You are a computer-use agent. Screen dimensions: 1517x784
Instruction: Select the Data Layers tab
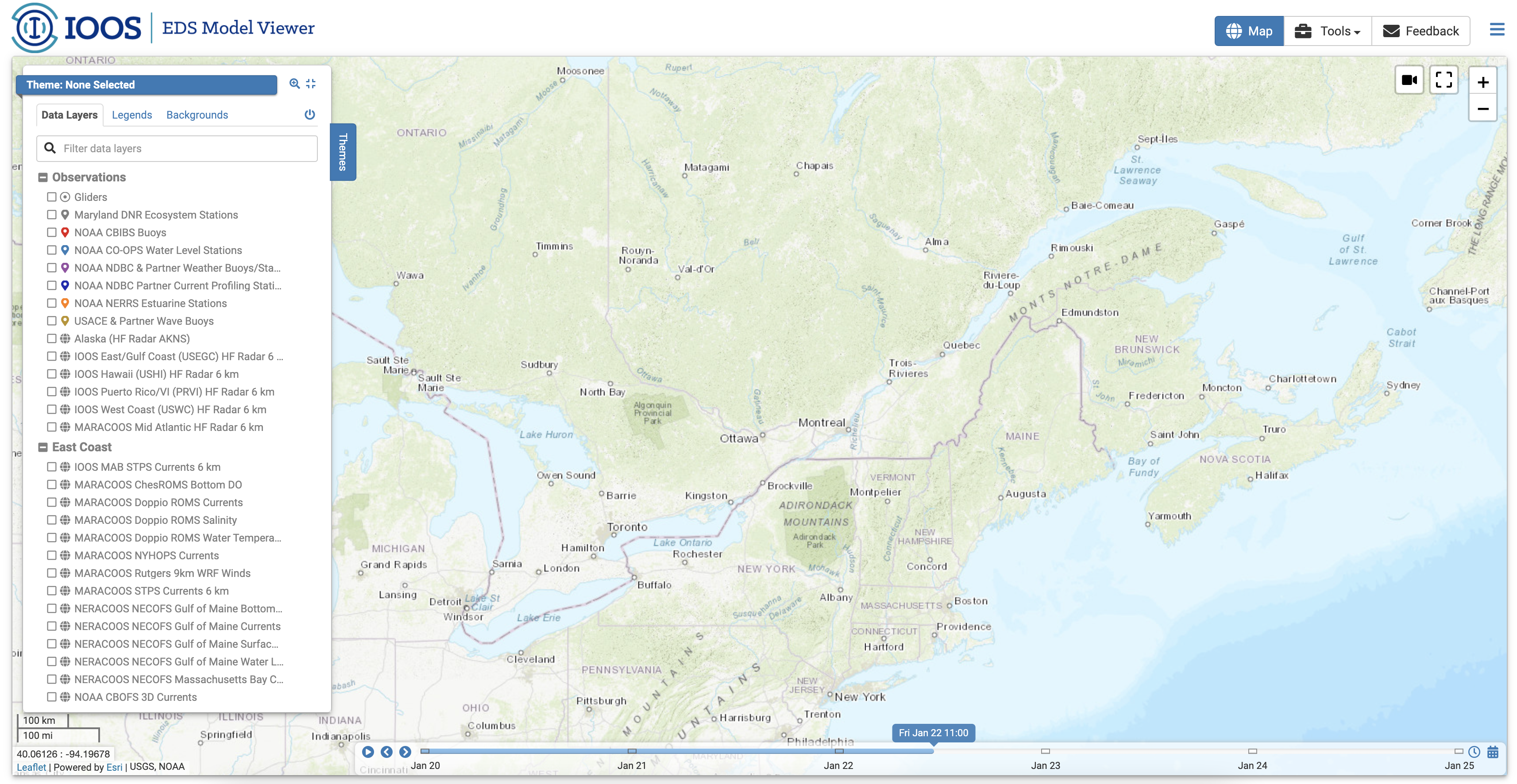coord(69,115)
